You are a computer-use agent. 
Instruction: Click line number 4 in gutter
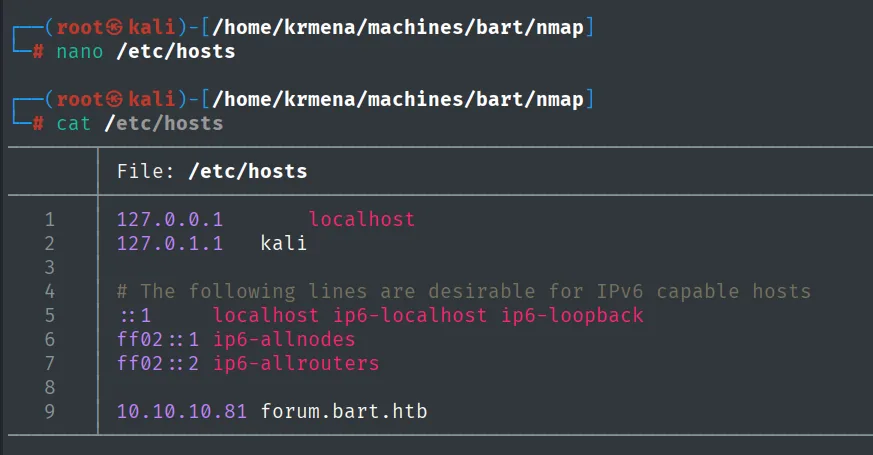(50, 291)
